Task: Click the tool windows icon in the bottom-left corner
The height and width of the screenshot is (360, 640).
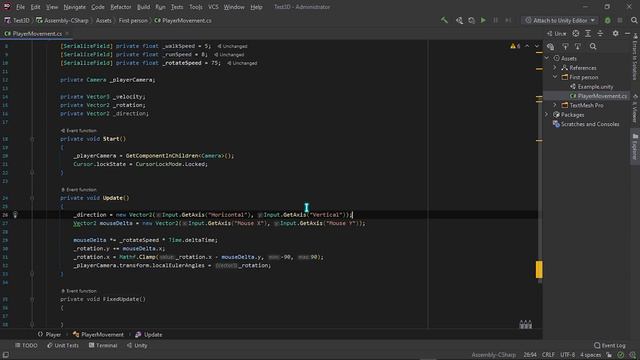Action: click(x=5, y=355)
